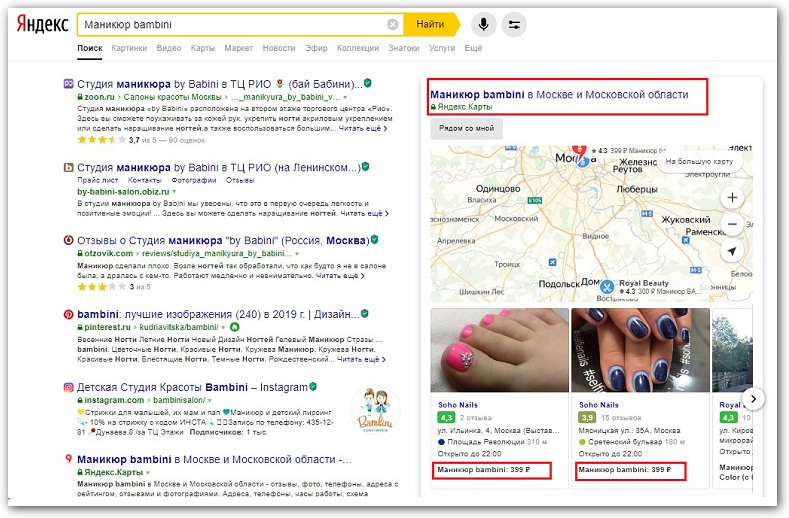This screenshot has height=518, width=789.
Task: Click the Pinterest favicon icon
Action: point(68,315)
